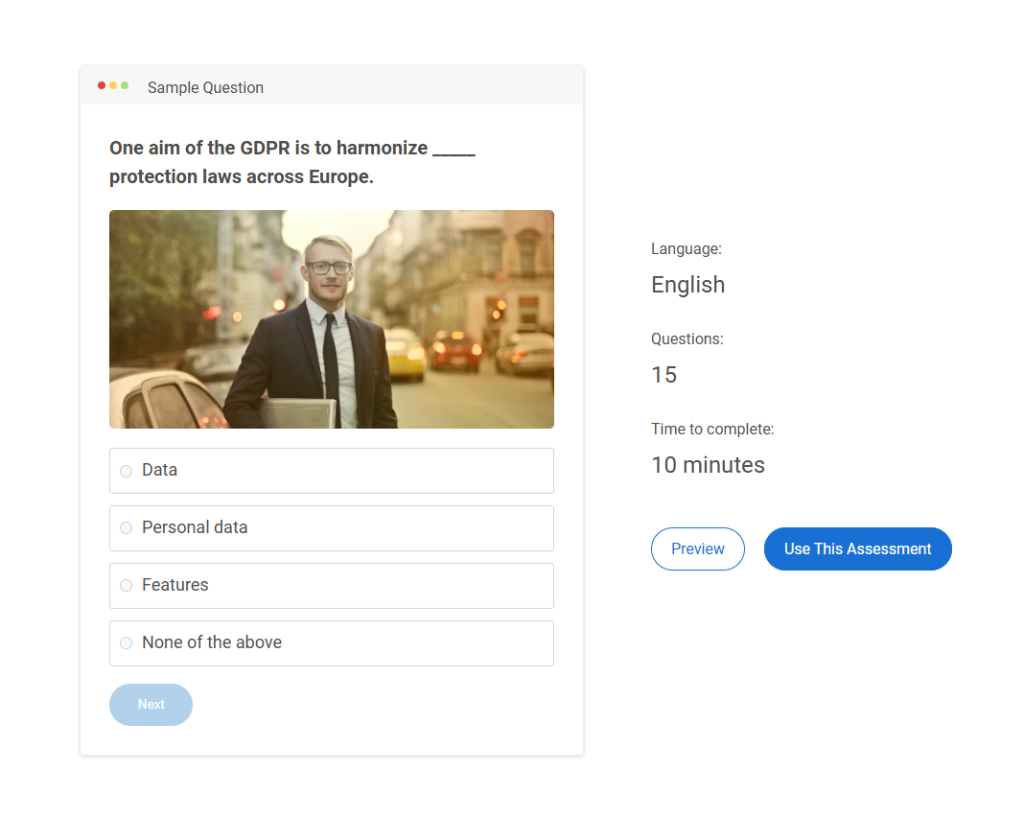This screenshot has width=1024, height=816.
Task: Click the 'Questions:' label
Action: coord(687,339)
